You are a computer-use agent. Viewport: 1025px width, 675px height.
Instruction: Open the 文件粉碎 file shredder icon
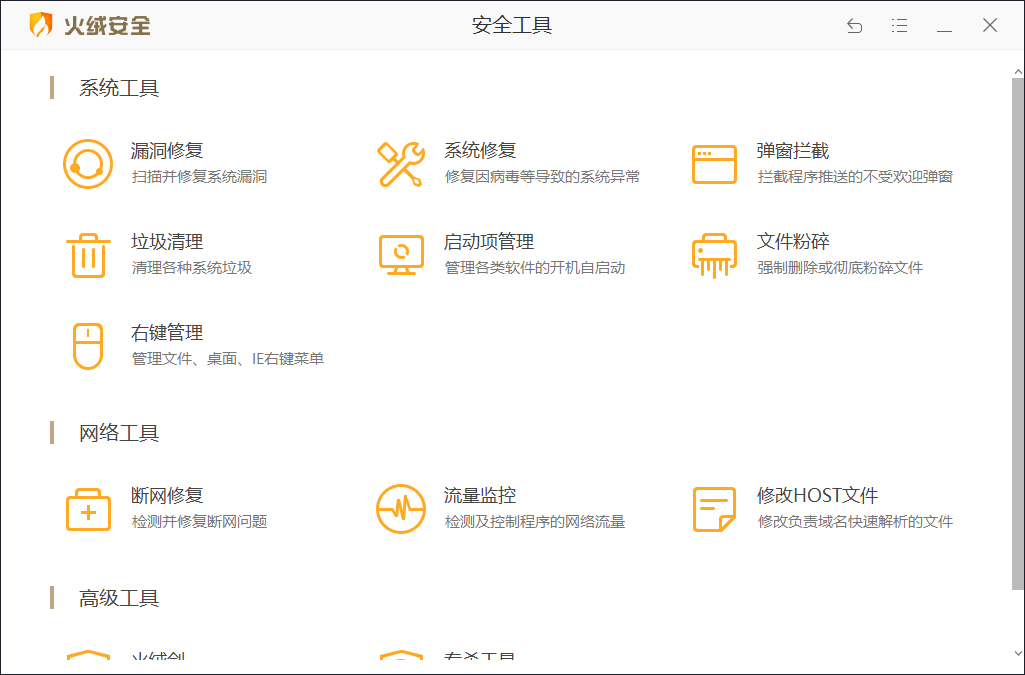(713, 255)
